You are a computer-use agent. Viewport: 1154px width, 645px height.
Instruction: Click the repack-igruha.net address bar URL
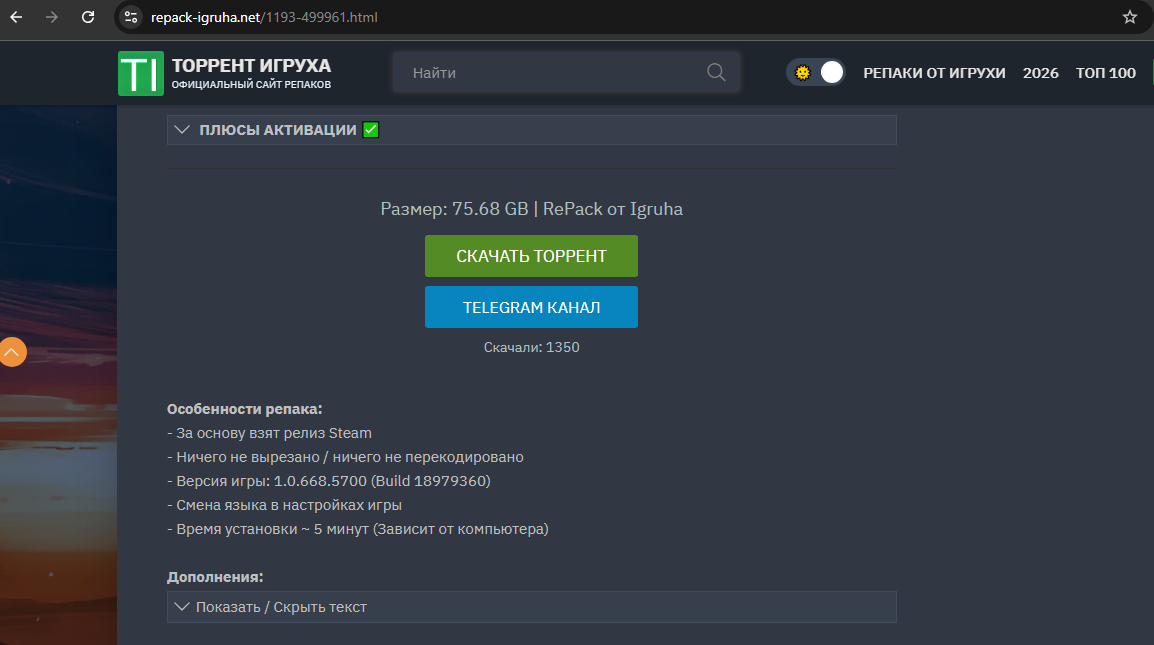pos(264,17)
